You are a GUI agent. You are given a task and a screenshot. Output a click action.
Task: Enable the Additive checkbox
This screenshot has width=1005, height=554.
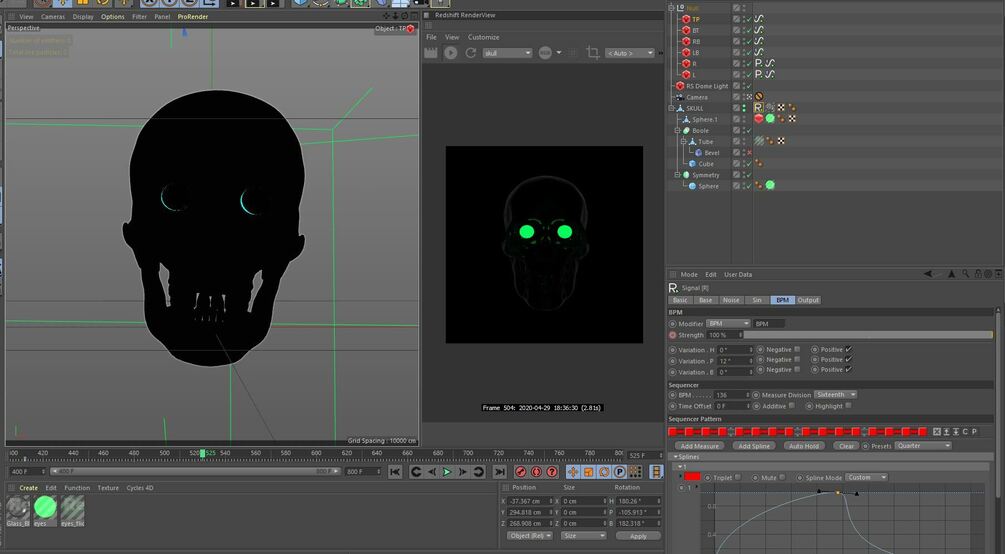(792, 406)
